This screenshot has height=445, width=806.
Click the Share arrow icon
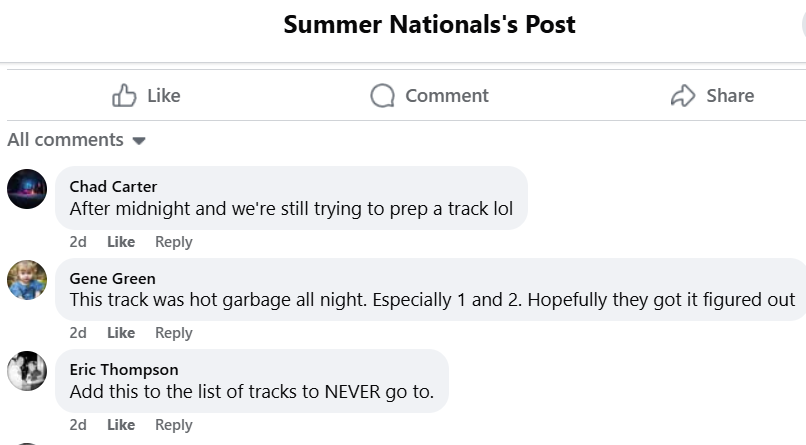(x=683, y=96)
